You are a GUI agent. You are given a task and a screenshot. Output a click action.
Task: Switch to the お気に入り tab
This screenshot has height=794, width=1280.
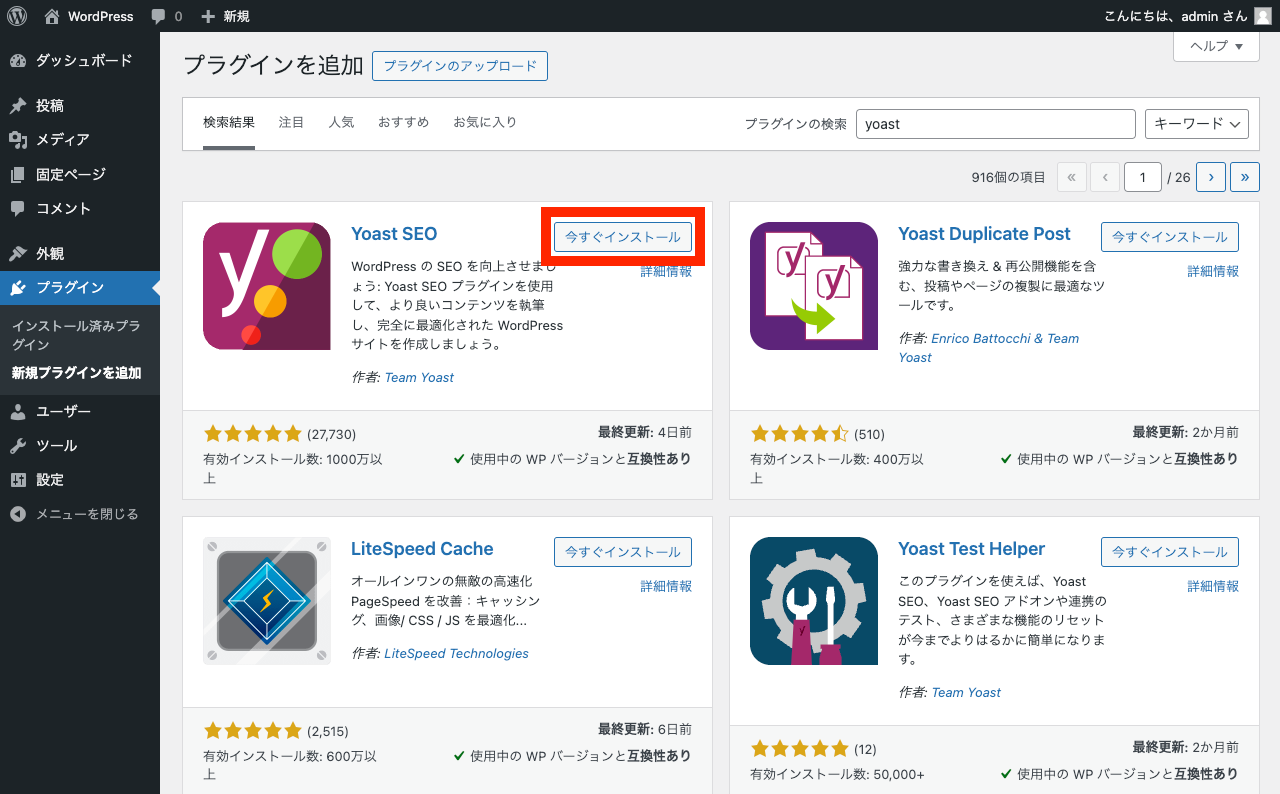tap(485, 123)
